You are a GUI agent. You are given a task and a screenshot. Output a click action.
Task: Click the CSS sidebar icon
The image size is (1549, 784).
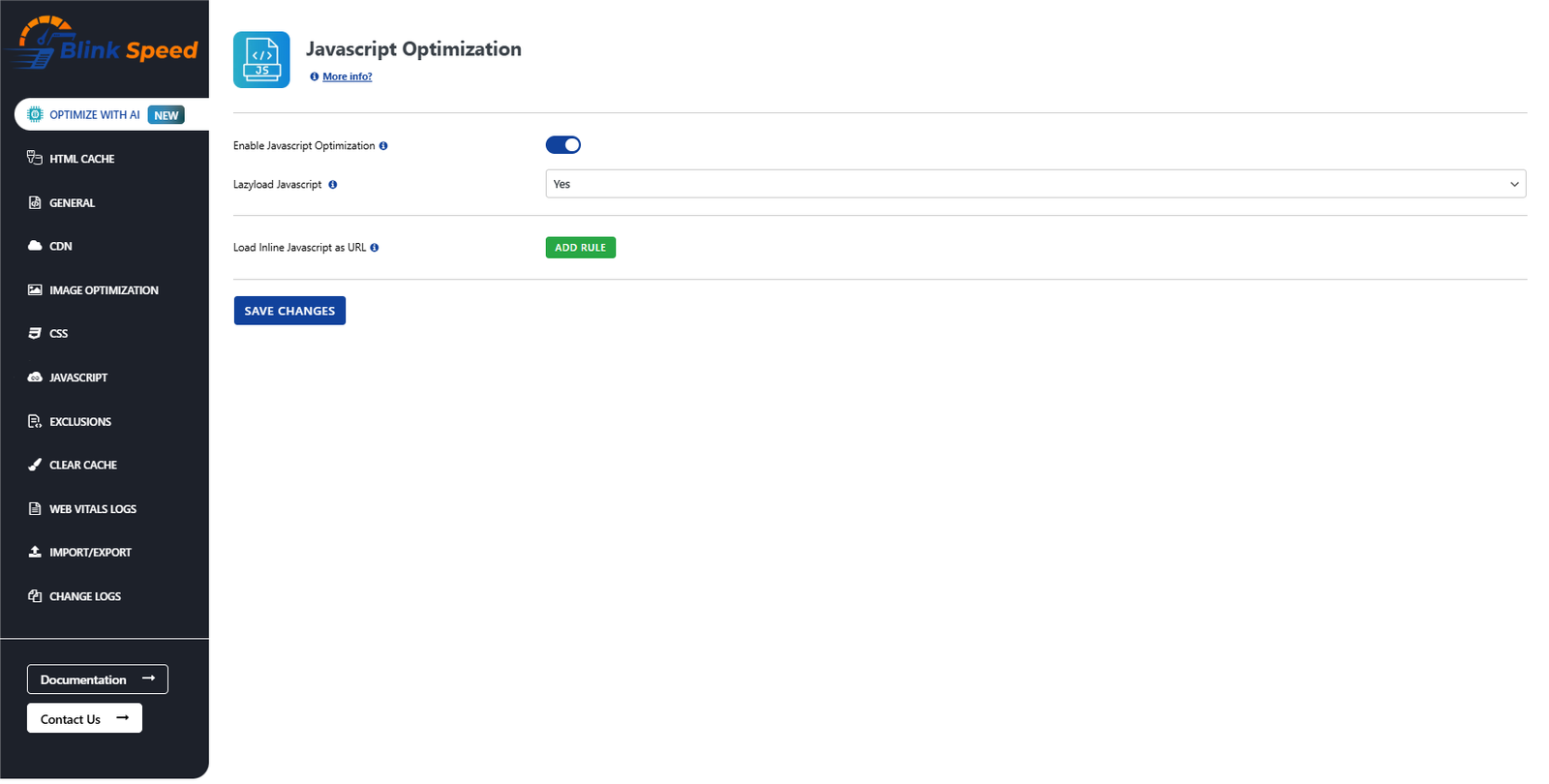[35, 333]
